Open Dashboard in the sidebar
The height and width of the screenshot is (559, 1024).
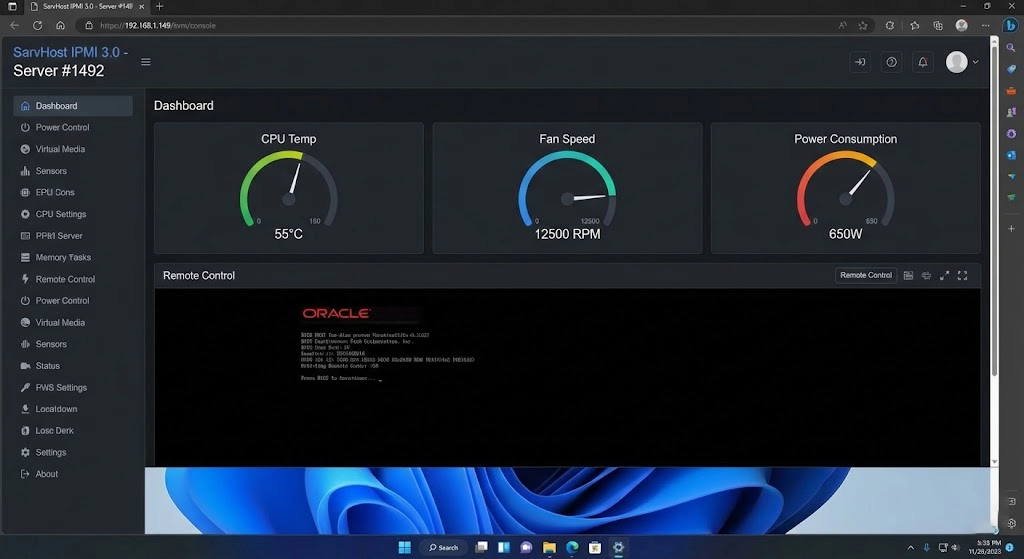(x=73, y=106)
